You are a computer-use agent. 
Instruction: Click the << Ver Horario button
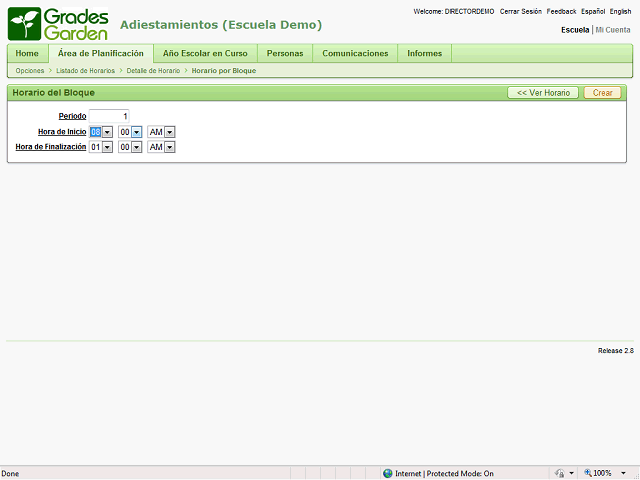(543, 93)
